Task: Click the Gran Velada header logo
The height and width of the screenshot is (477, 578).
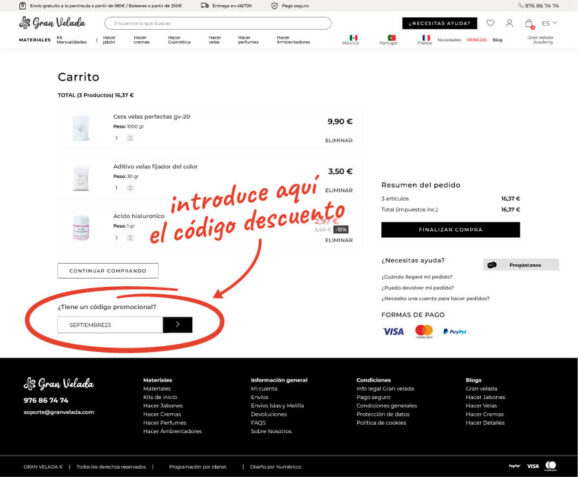Action: (52, 23)
